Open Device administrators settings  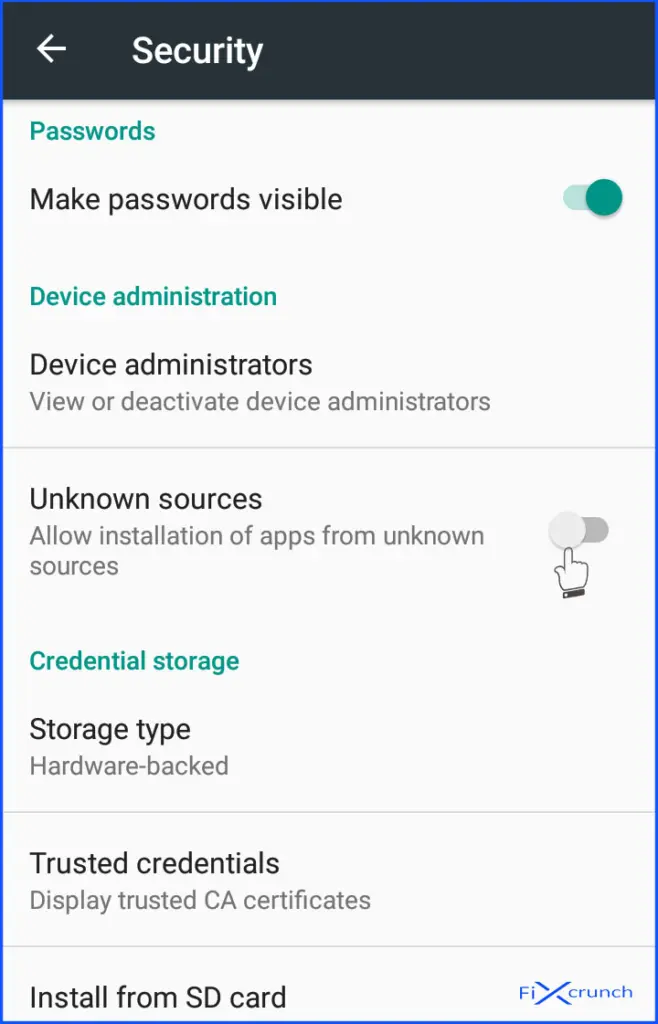point(329,381)
